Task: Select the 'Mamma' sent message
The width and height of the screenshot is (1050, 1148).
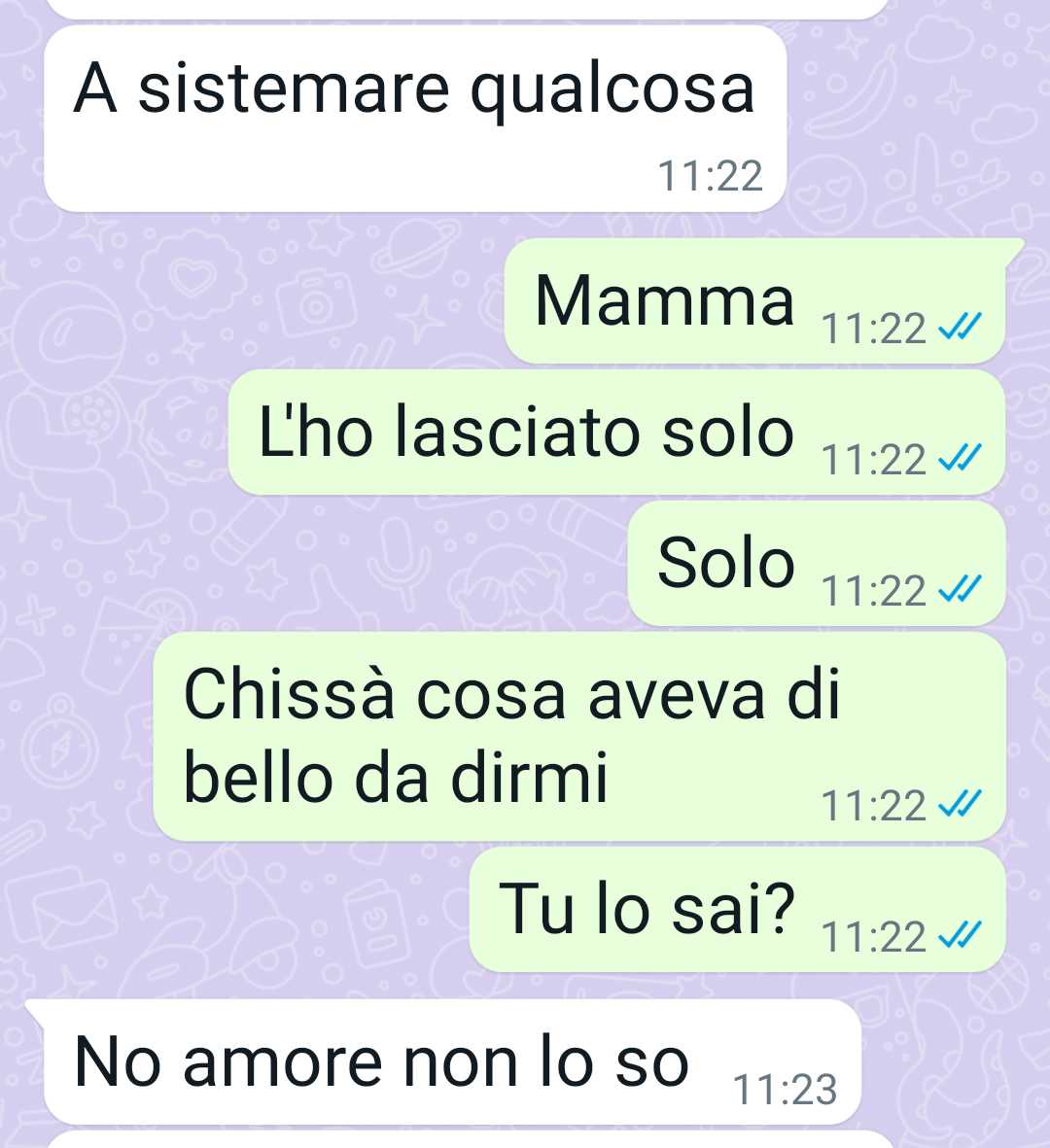Action: tap(754, 301)
